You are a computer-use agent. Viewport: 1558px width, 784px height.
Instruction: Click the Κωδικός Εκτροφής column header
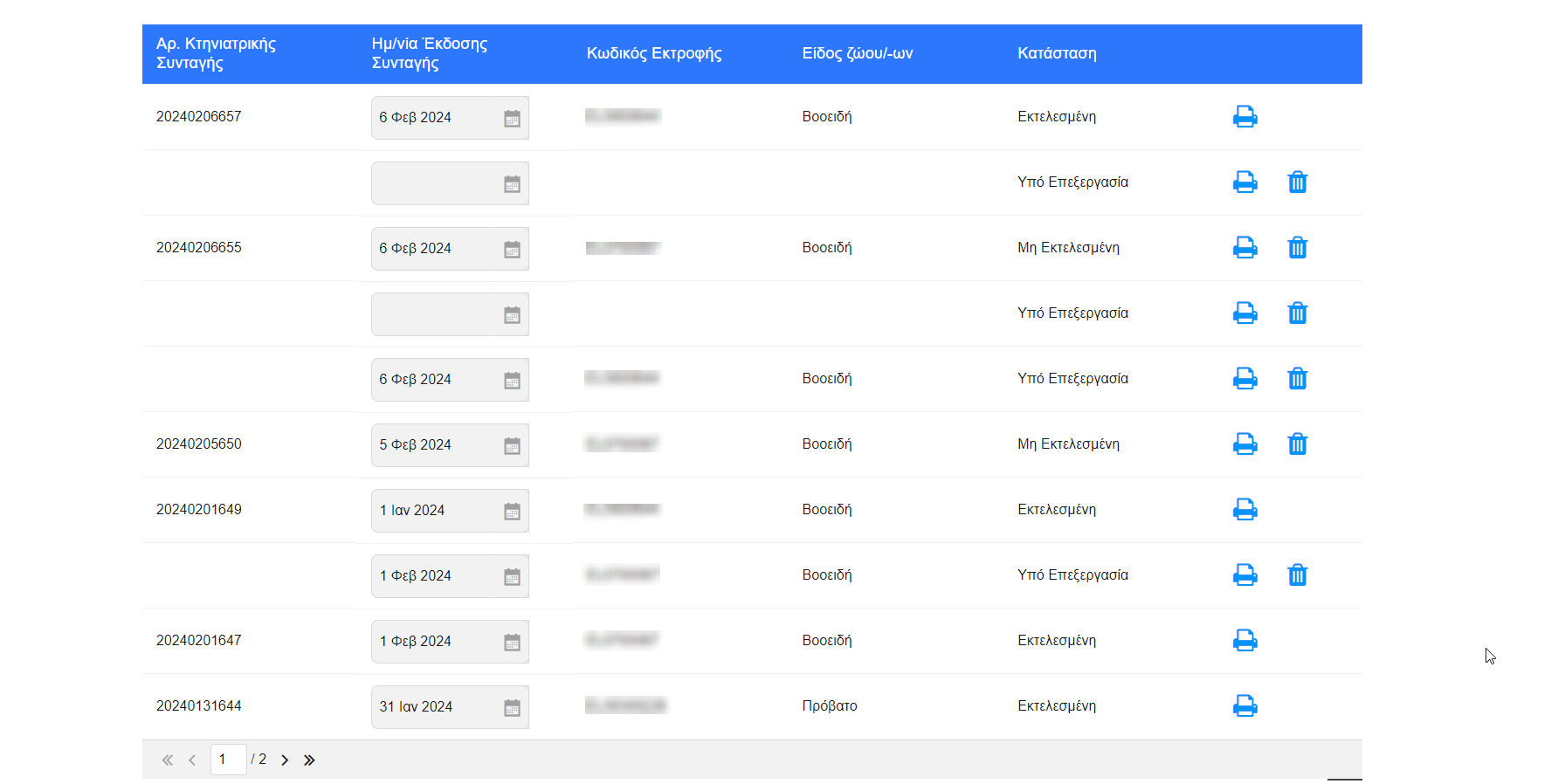click(x=654, y=53)
